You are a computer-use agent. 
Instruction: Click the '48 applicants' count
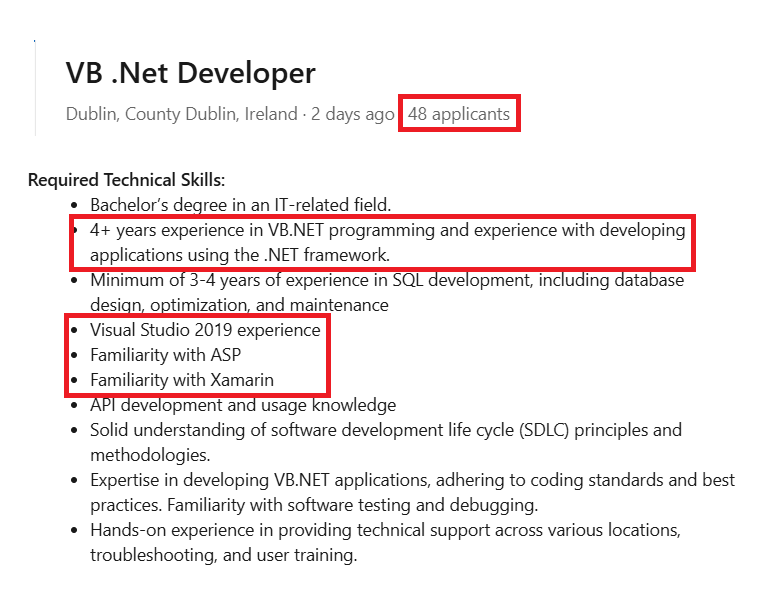pos(459,114)
